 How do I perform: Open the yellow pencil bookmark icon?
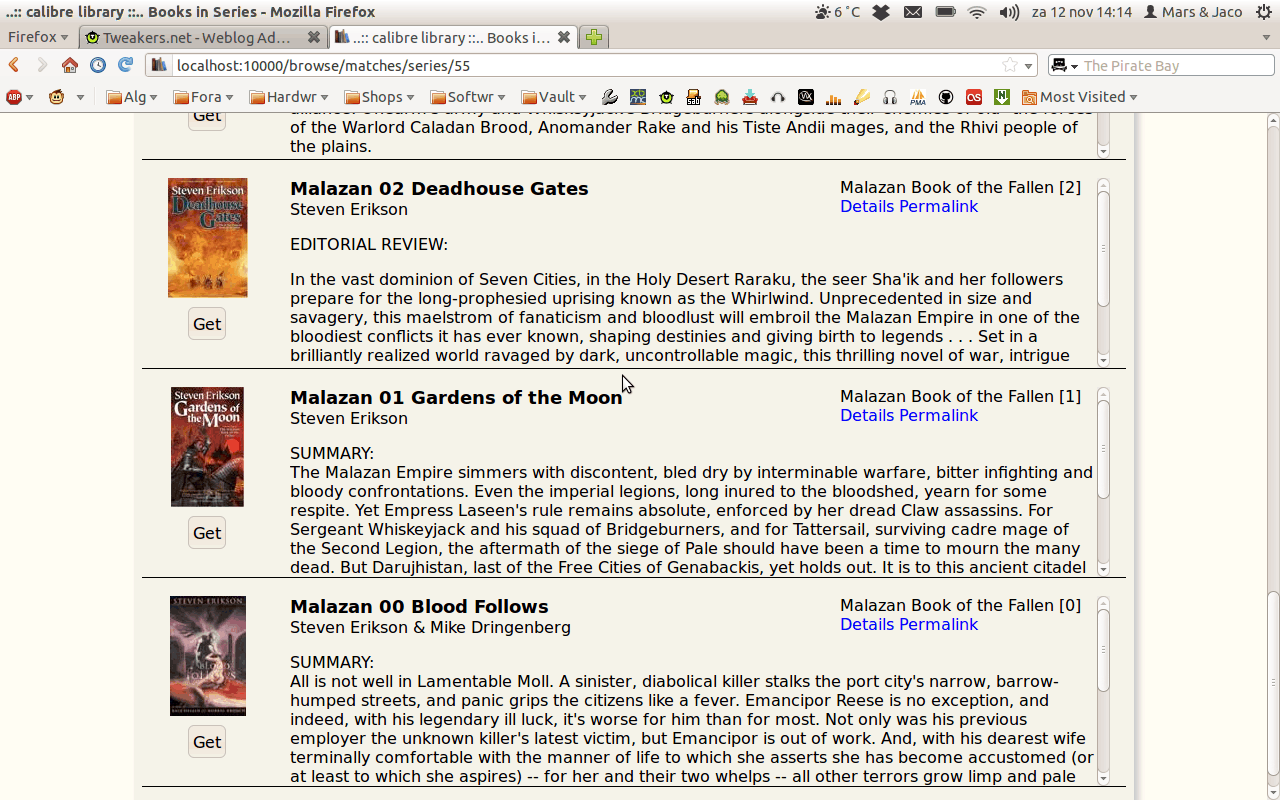tap(861, 97)
